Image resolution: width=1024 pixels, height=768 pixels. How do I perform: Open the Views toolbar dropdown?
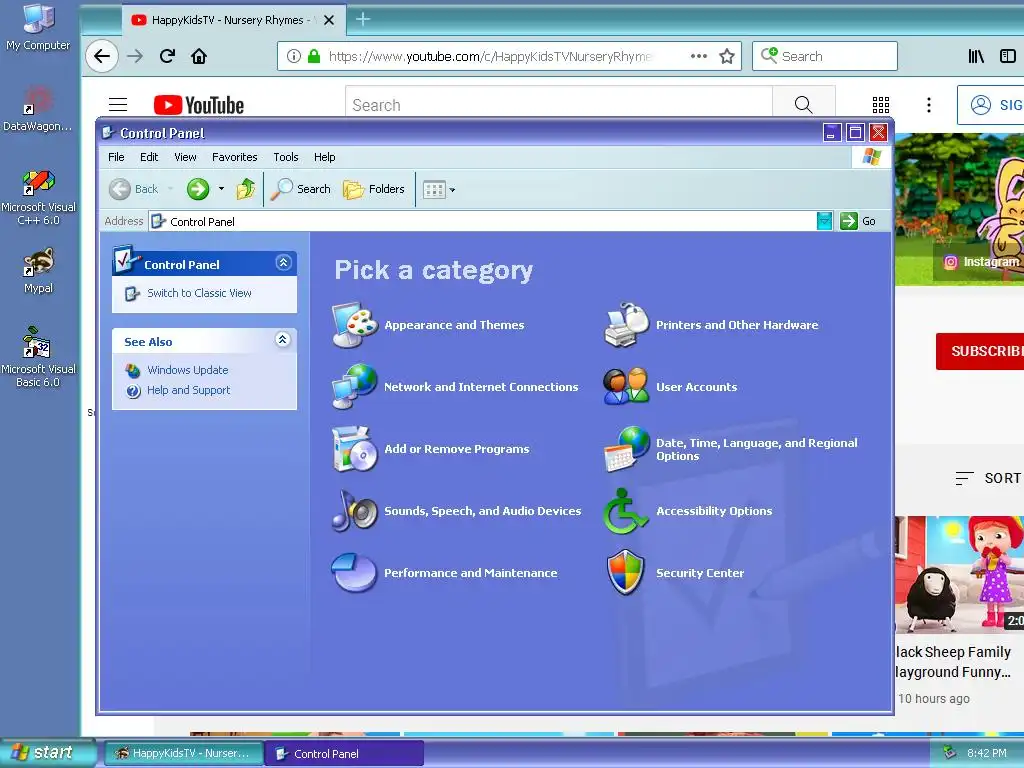[439, 190]
